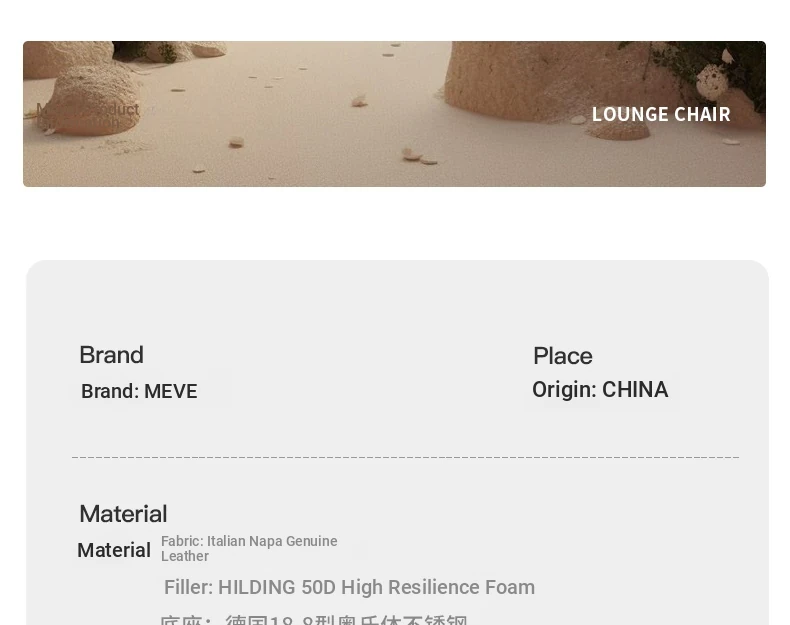Select the Filler HILDING 50D foam line
Image resolution: width=790 pixels, height=625 pixels.
click(x=349, y=587)
